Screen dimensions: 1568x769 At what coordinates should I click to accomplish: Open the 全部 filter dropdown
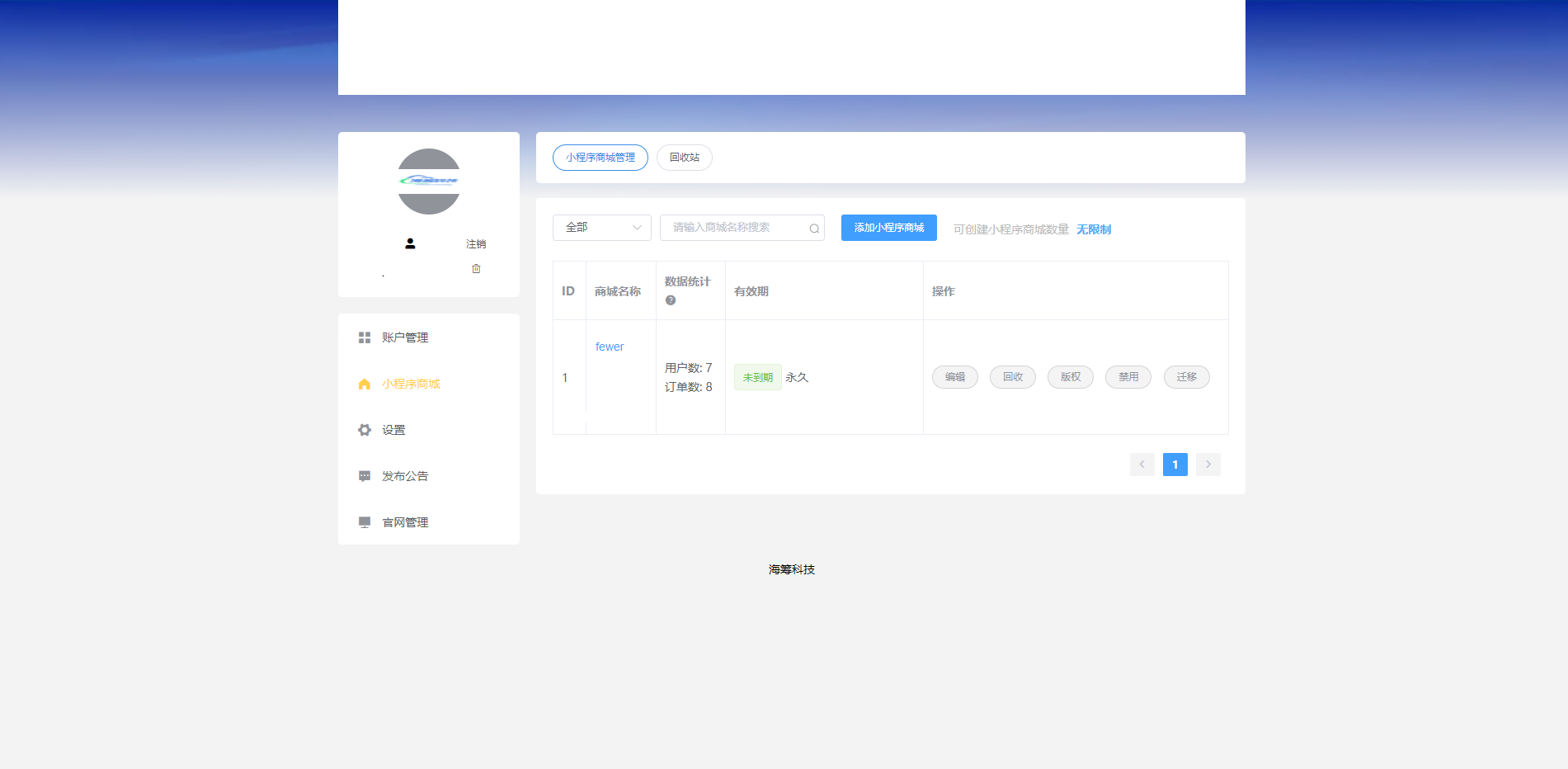(601, 228)
